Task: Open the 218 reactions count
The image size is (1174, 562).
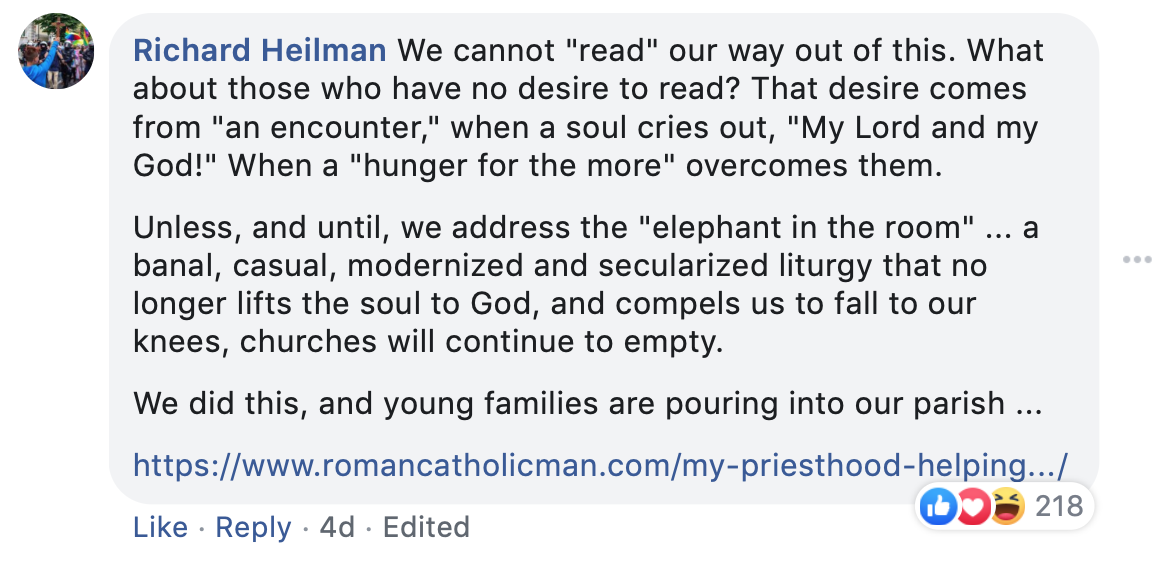Action: tap(1059, 507)
